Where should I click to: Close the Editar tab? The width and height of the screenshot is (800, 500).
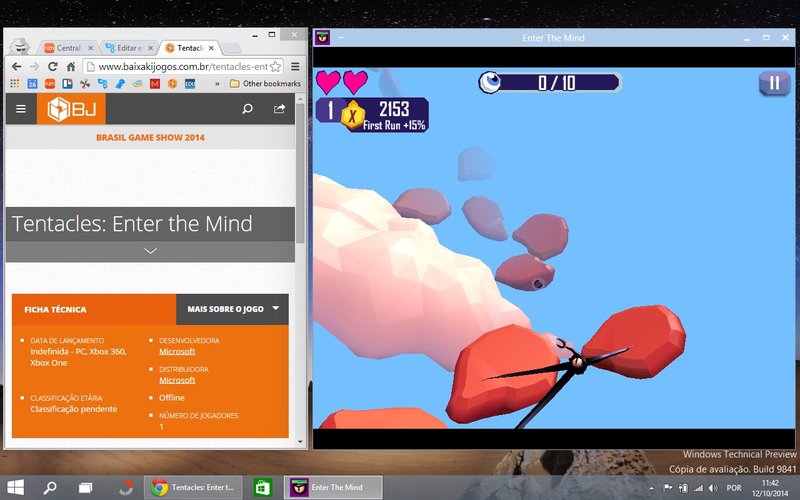click(151, 48)
